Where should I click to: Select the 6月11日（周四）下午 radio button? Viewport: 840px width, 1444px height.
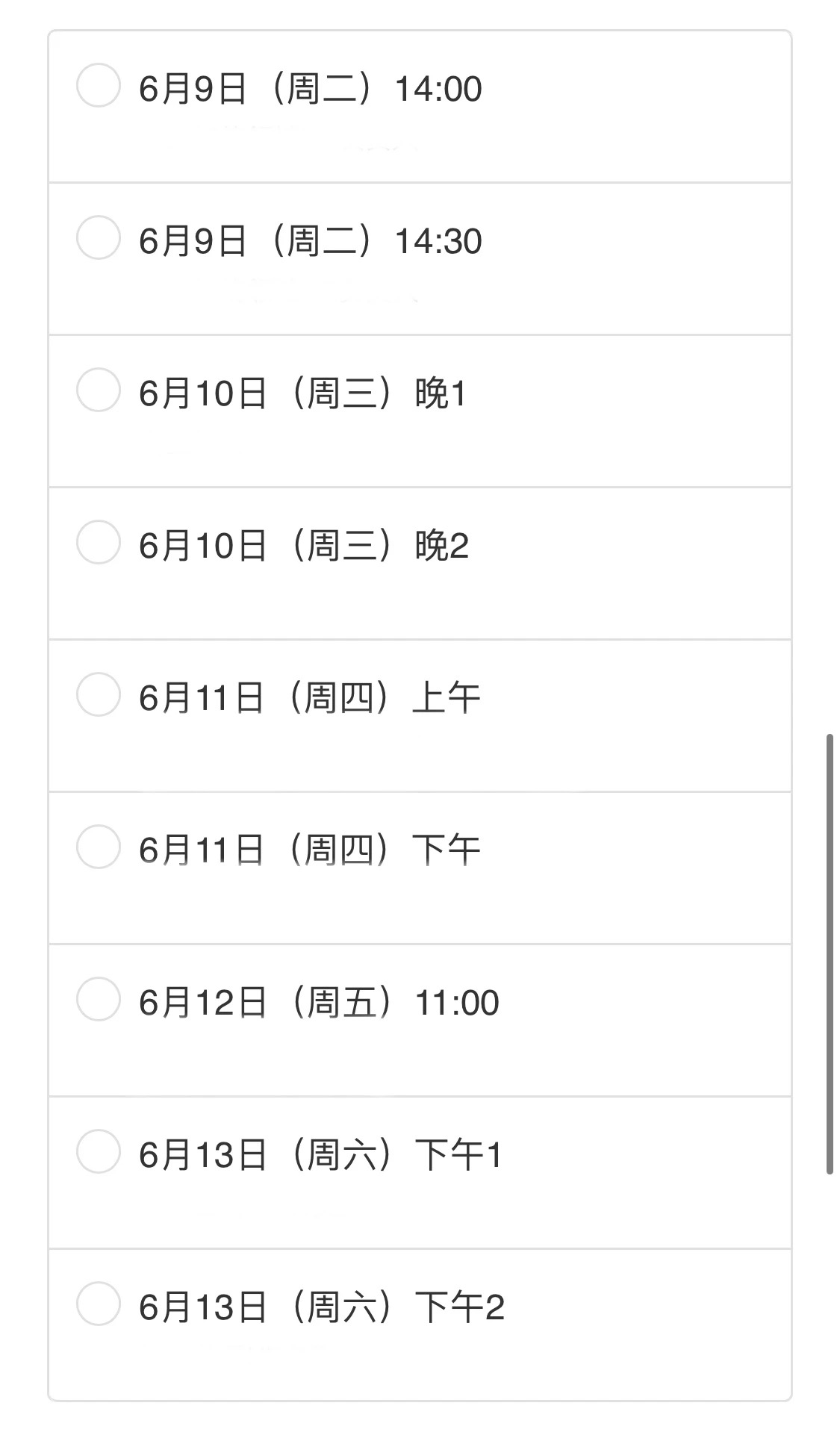tap(99, 847)
